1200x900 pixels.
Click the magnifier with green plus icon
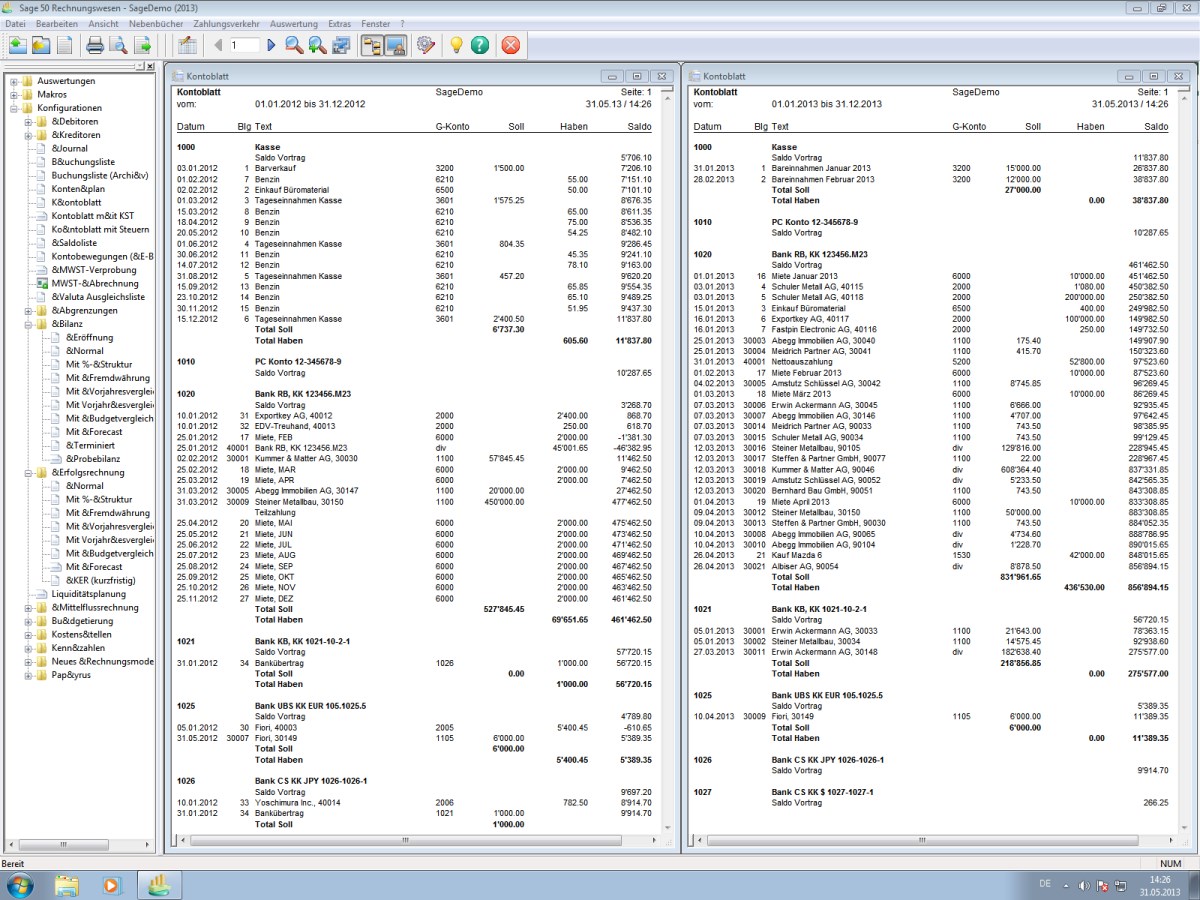[x=317, y=45]
